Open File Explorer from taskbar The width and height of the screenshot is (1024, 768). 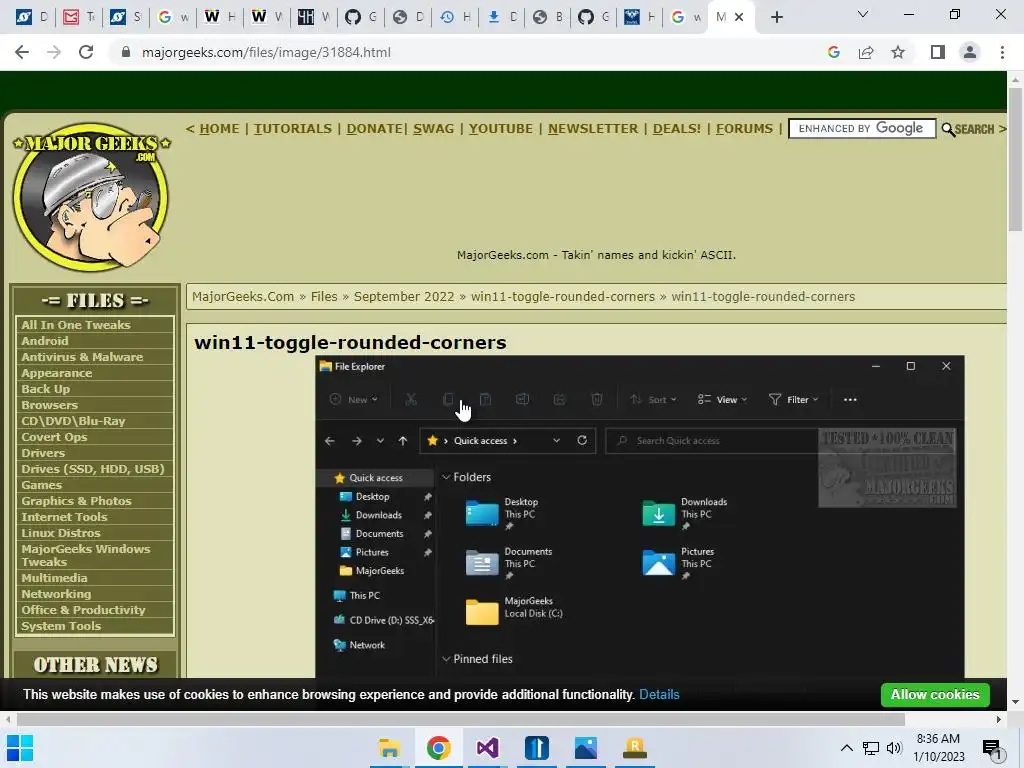[389, 748]
